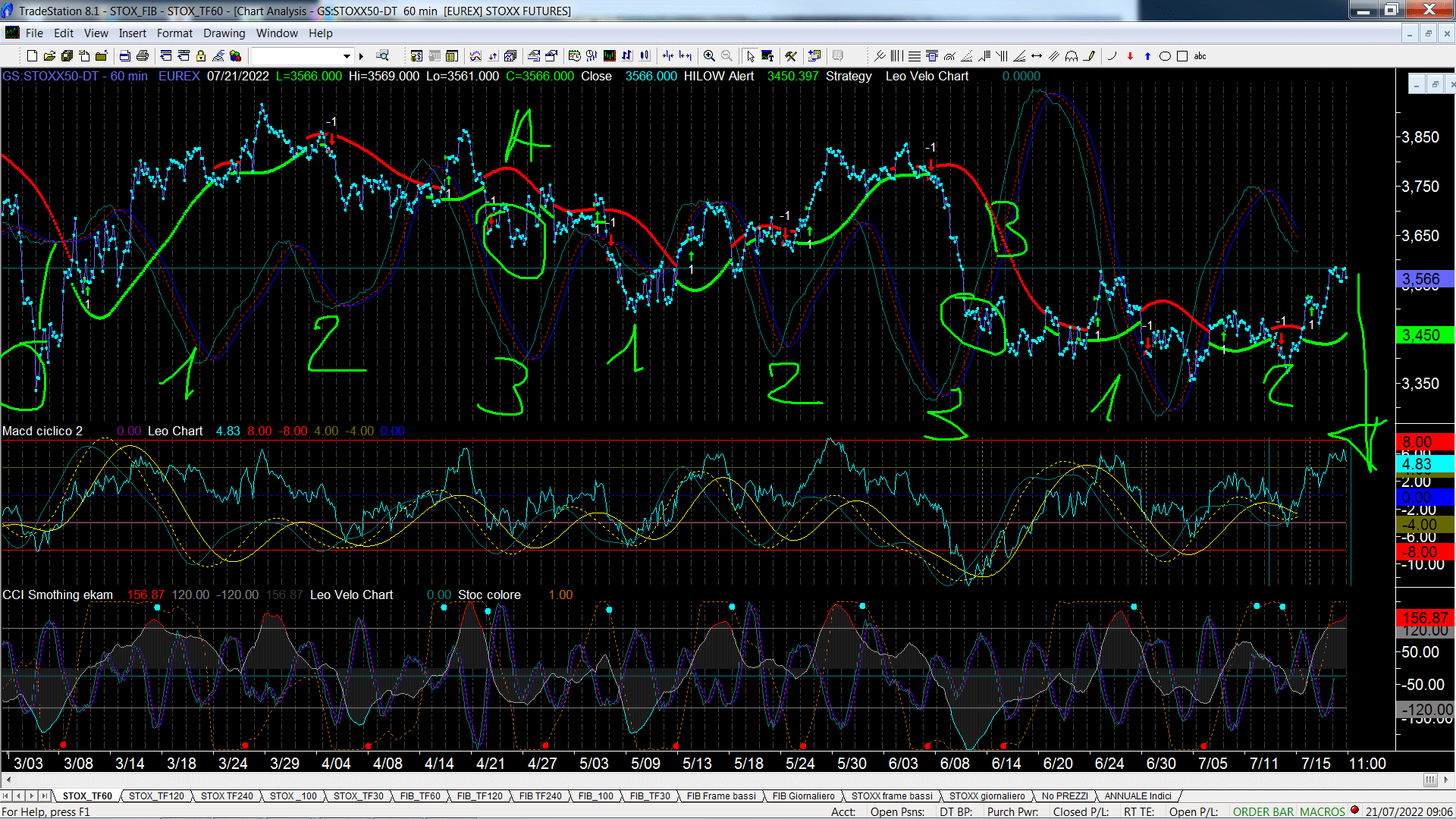
Task: Click the candlestick bar type icon
Action: point(645,56)
